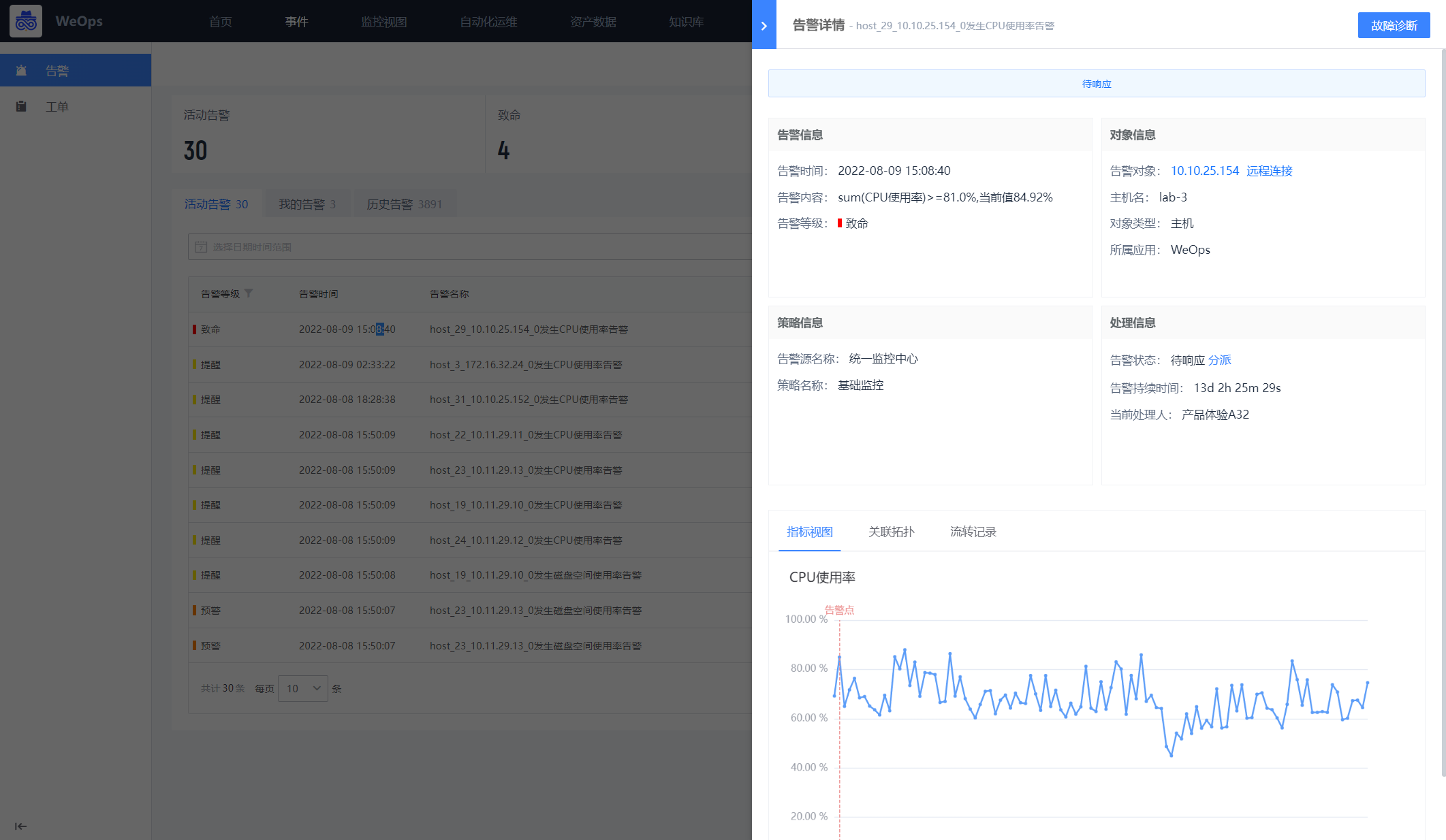This screenshot has width=1446, height=840.
Task: Collapse the alert detail panel arrow
Action: tap(764, 25)
